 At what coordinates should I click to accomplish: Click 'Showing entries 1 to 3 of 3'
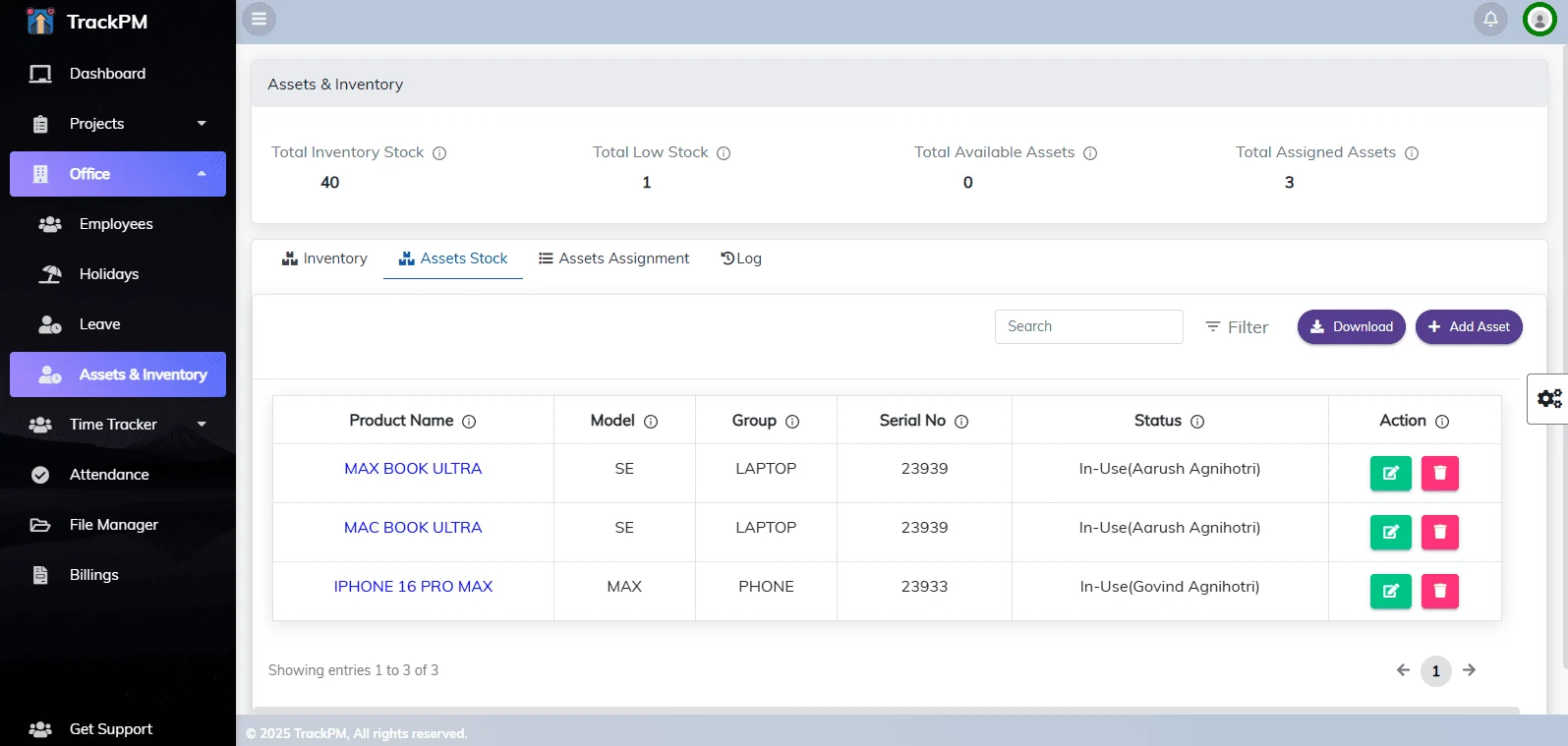click(354, 670)
